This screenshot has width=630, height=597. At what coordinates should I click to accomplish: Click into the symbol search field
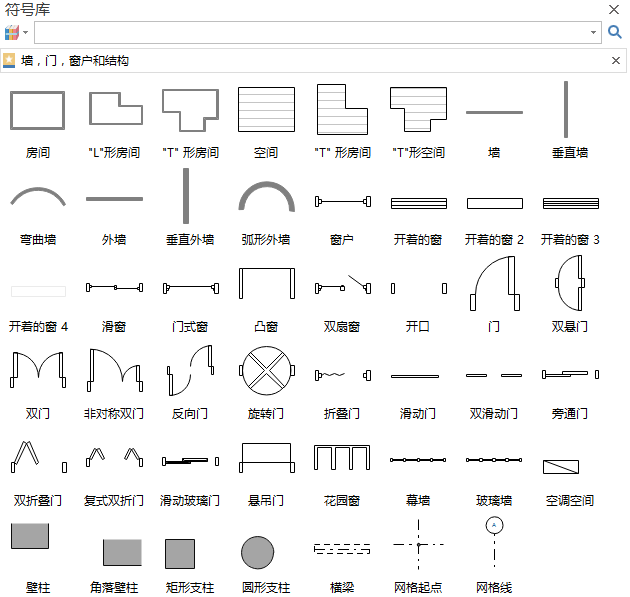point(318,33)
